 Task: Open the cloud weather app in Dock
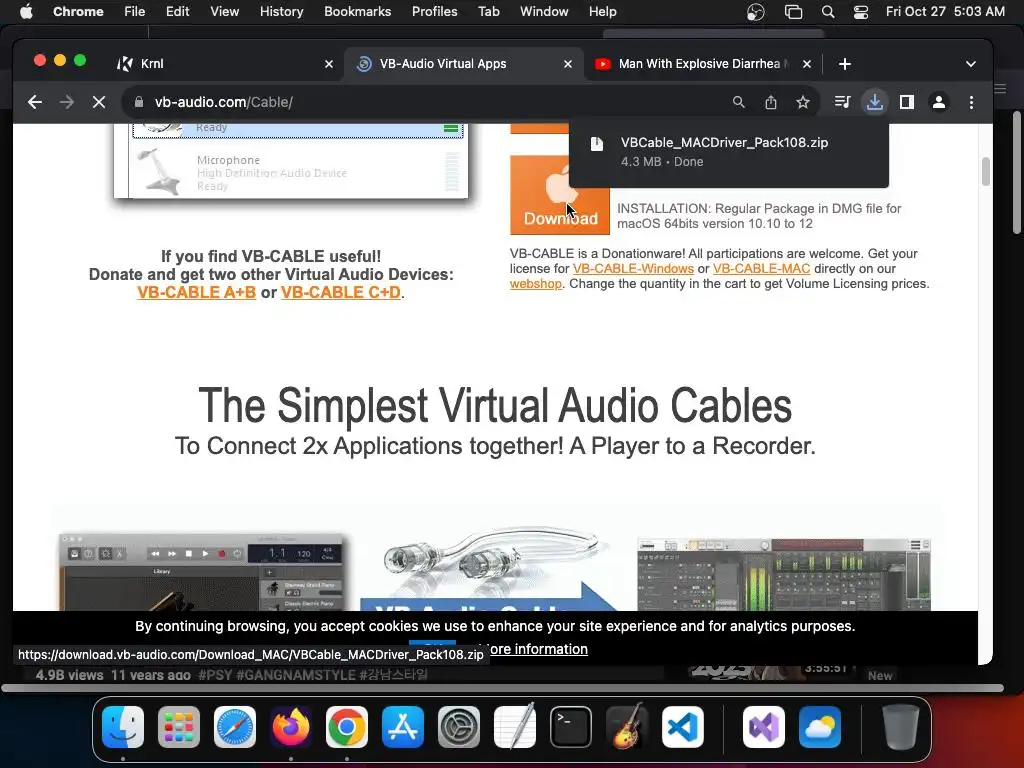coord(820,727)
